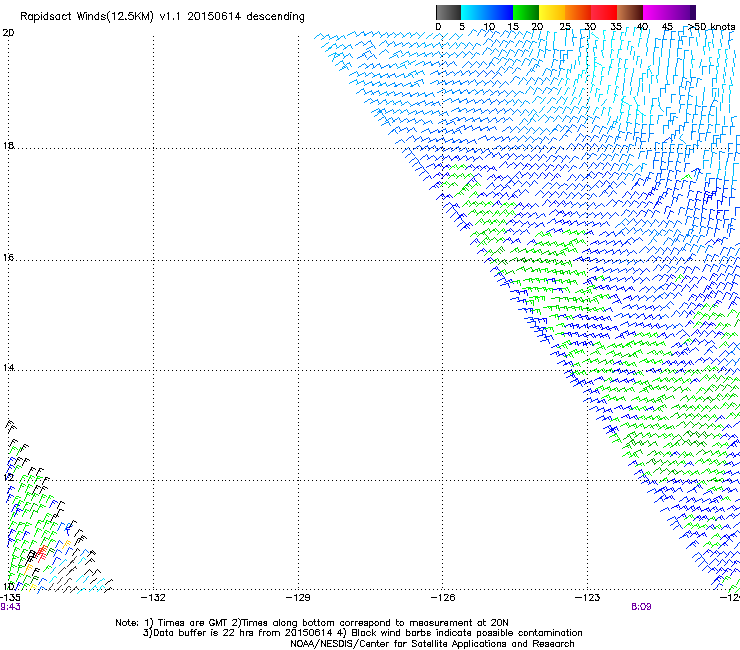The height and width of the screenshot is (650, 740).
Task: Click longitude axis label "-129"
Action: [x=298, y=598]
